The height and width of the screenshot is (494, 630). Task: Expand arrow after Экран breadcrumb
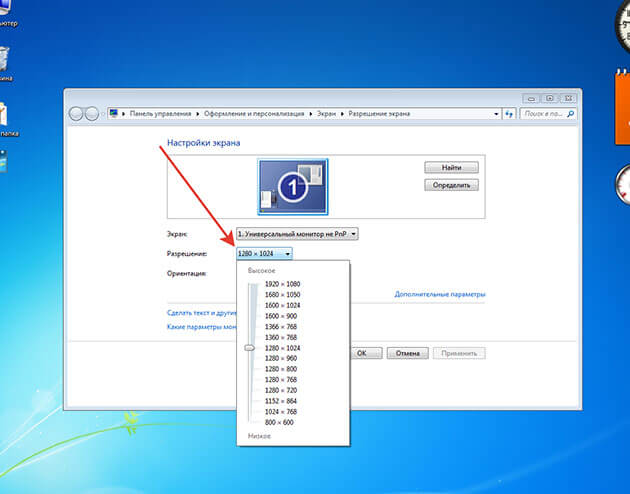click(342, 114)
